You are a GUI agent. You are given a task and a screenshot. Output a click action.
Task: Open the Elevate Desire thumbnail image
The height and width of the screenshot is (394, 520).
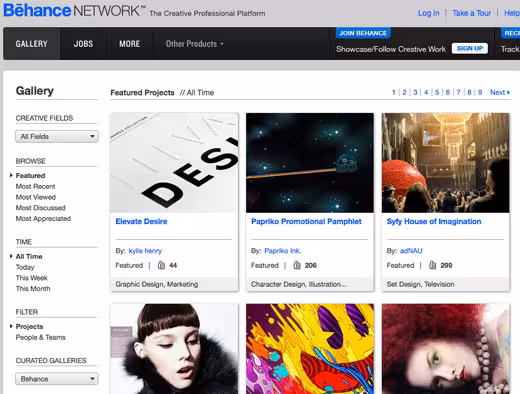pos(174,163)
